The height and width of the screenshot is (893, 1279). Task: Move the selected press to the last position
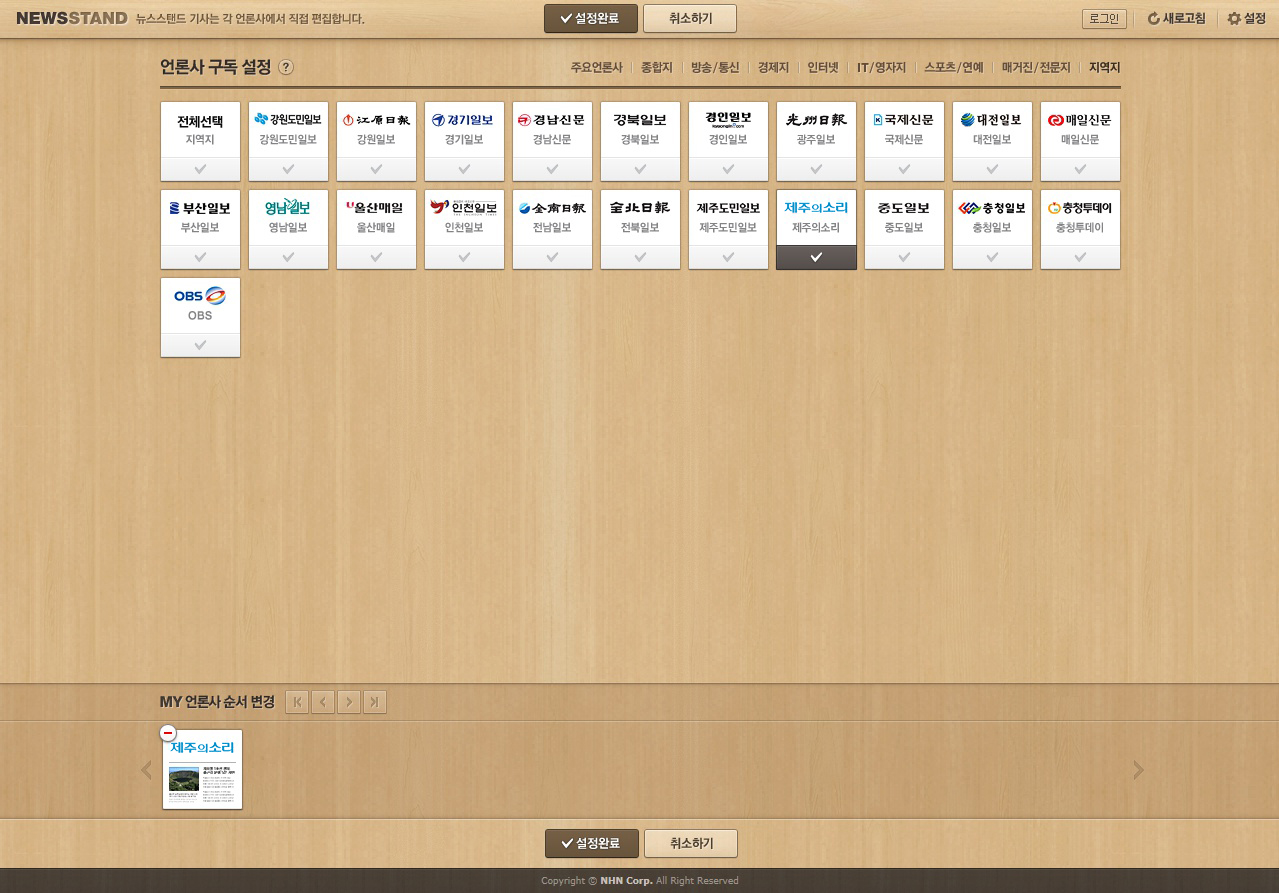pyautogui.click(x=375, y=702)
